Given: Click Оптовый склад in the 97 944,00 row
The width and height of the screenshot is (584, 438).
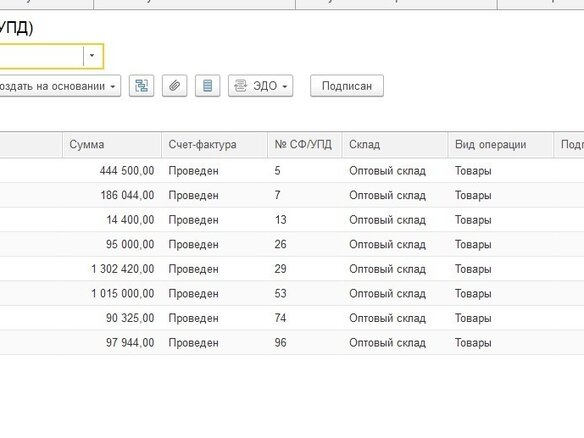Looking at the screenshot, I should [387, 343].
